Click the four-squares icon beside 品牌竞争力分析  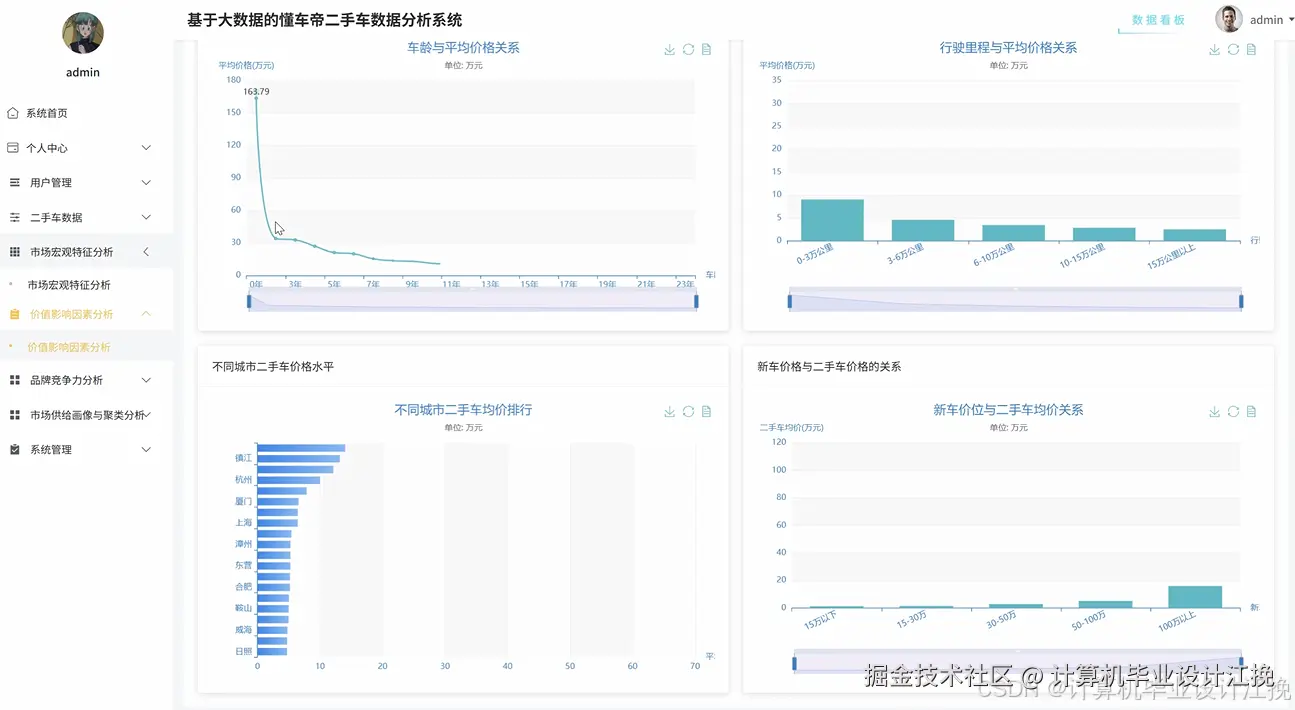pyautogui.click(x=15, y=380)
